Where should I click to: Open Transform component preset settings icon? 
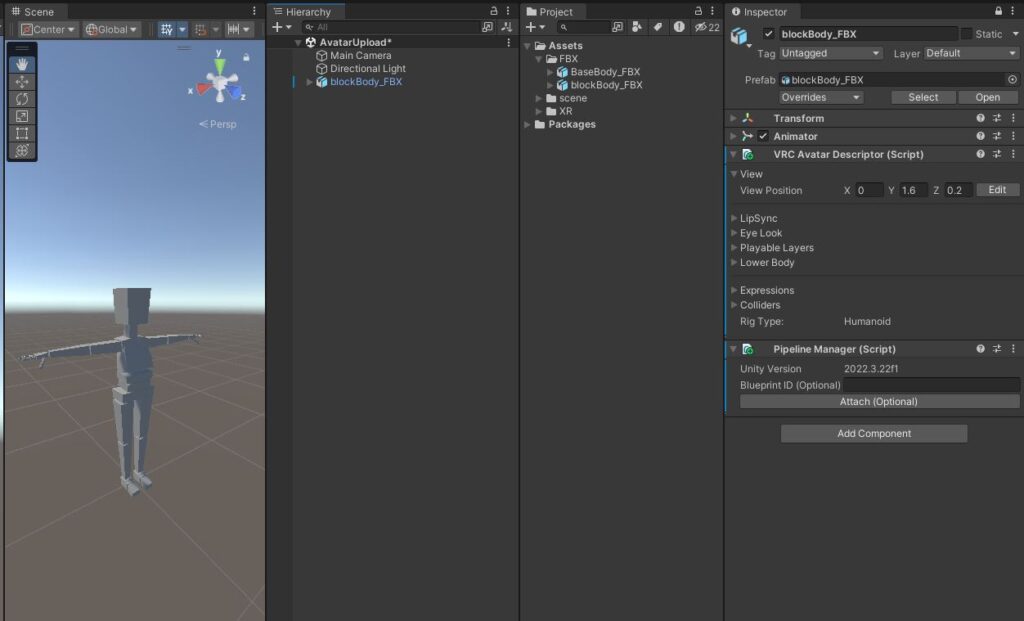(x=997, y=119)
